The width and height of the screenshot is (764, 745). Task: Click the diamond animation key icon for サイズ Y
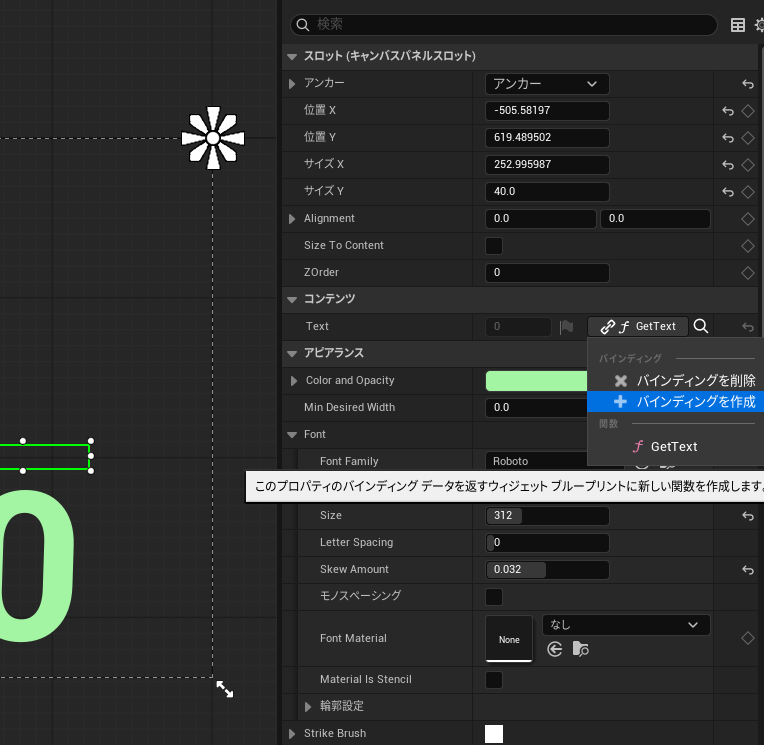(x=747, y=191)
